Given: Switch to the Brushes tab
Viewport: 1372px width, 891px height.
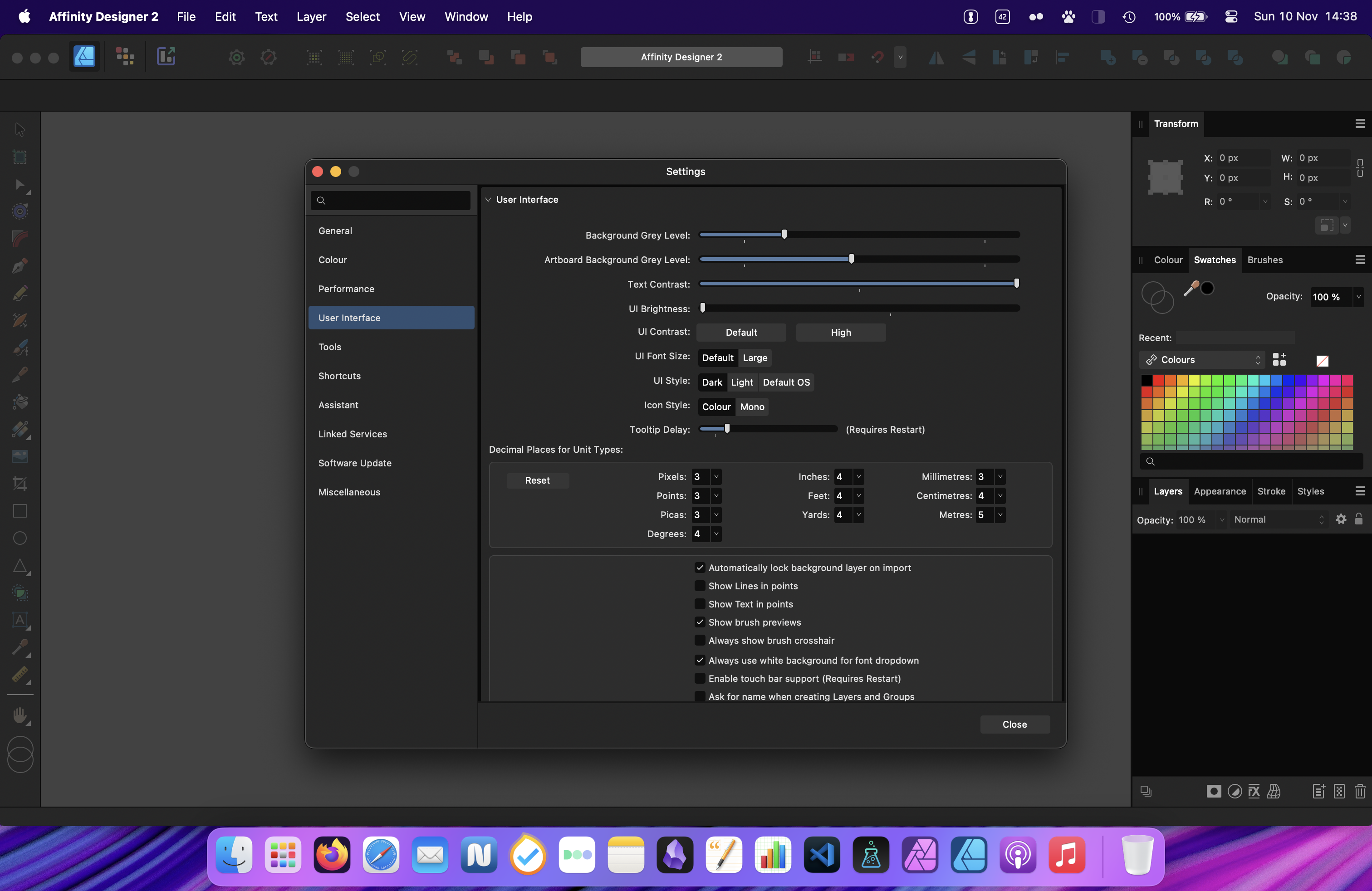Looking at the screenshot, I should click(x=1265, y=260).
